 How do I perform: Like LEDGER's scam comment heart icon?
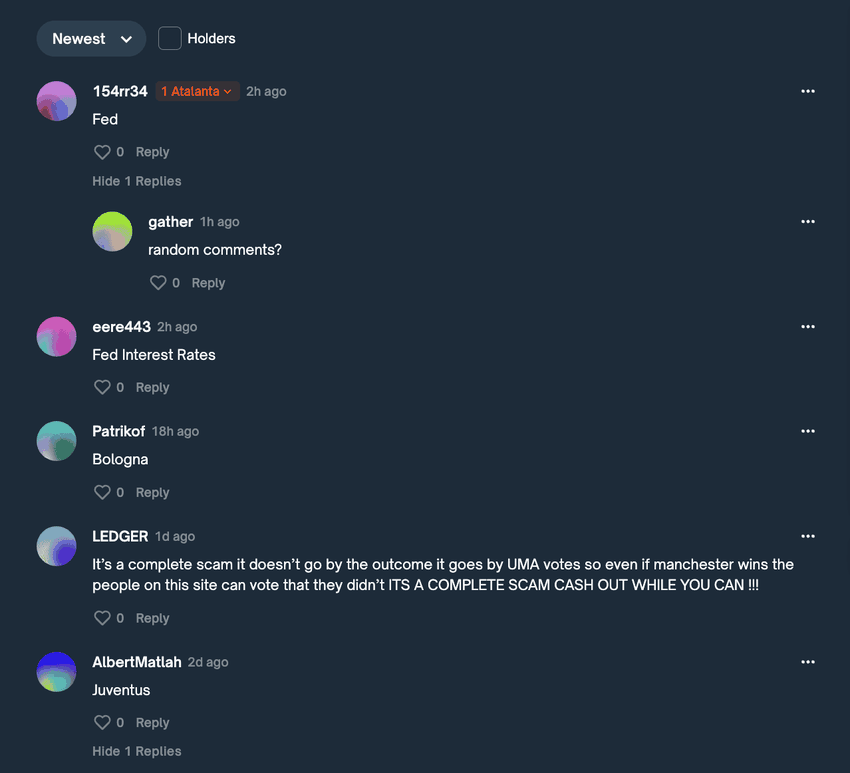click(x=102, y=618)
